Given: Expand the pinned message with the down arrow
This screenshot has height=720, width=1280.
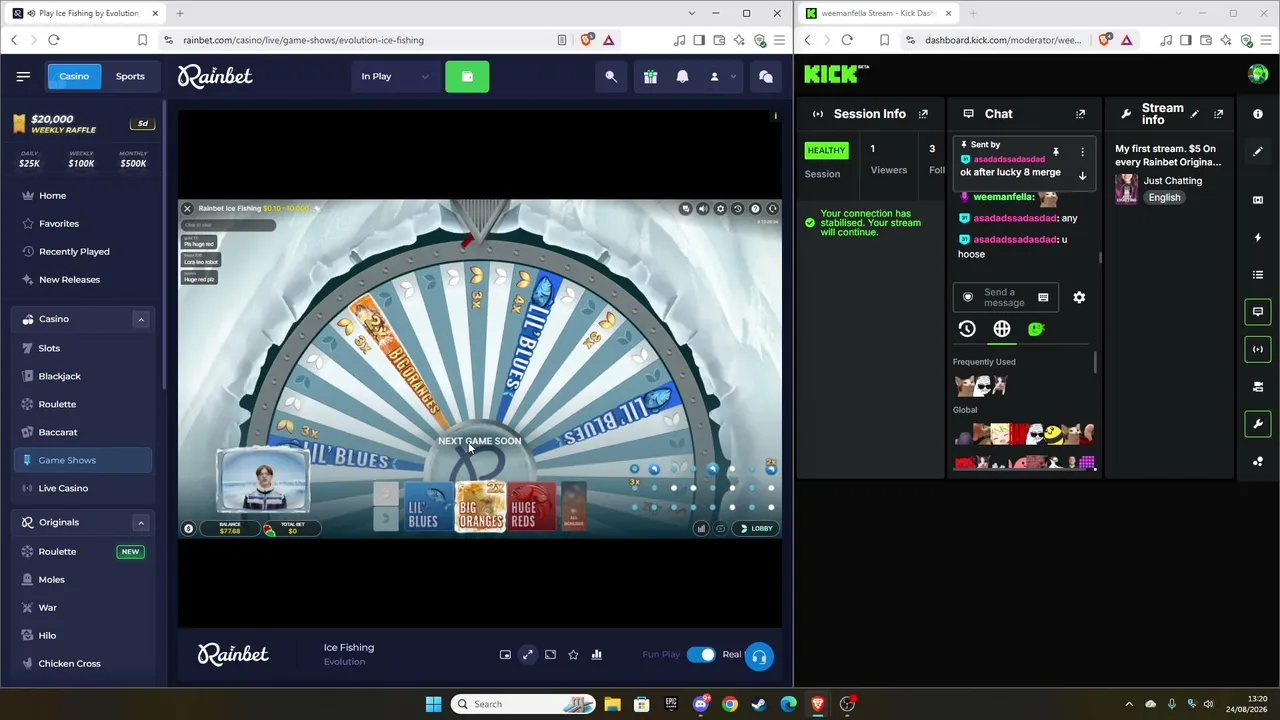Looking at the screenshot, I should coord(1082,175).
